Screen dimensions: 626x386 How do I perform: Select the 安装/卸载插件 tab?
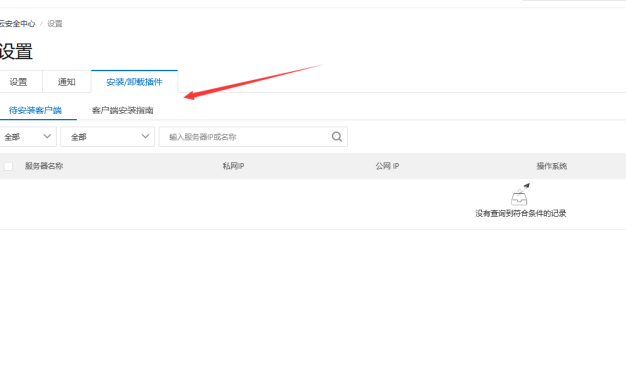pos(135,82)
